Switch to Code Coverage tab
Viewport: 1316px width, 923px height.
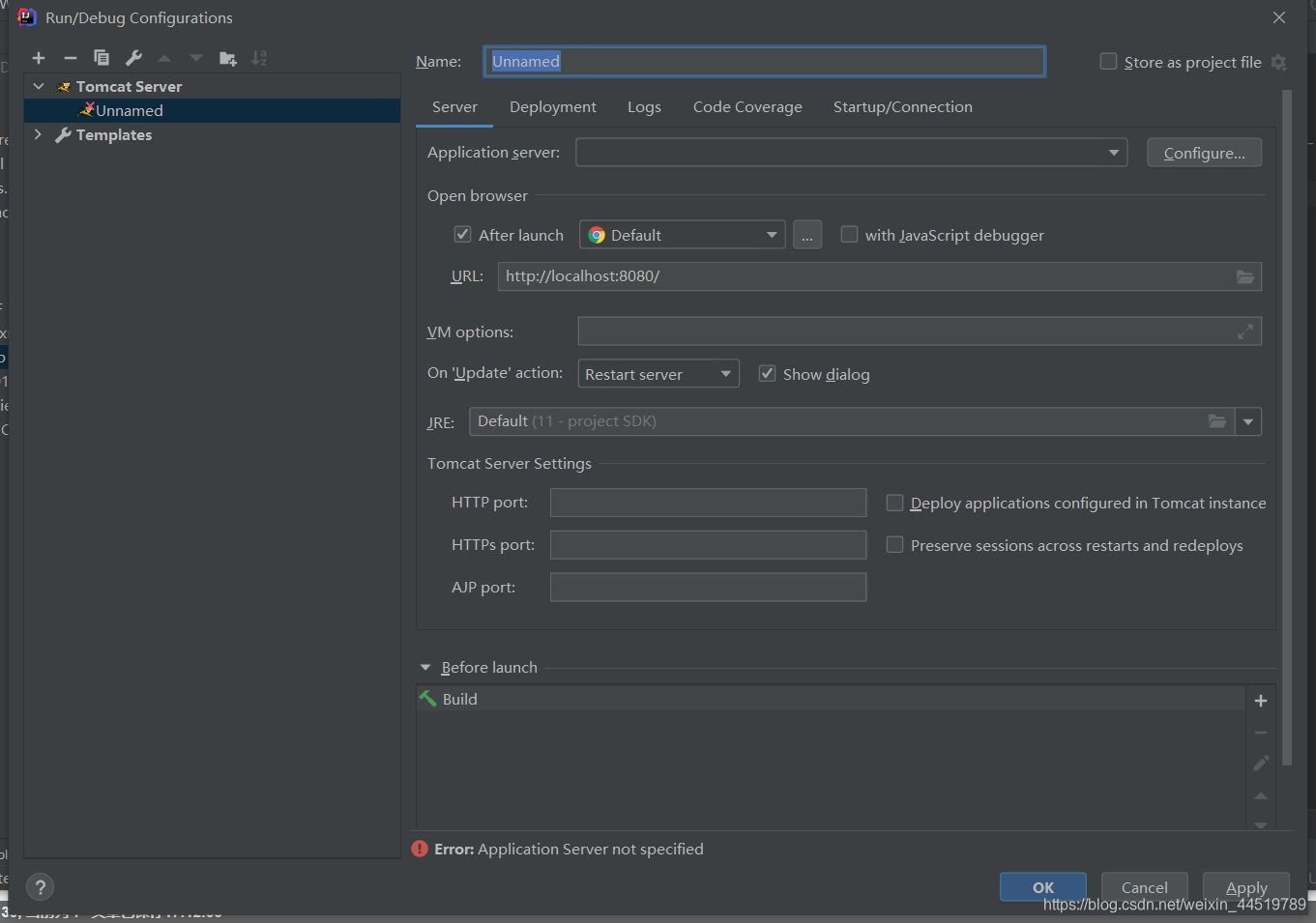[747, 107]
